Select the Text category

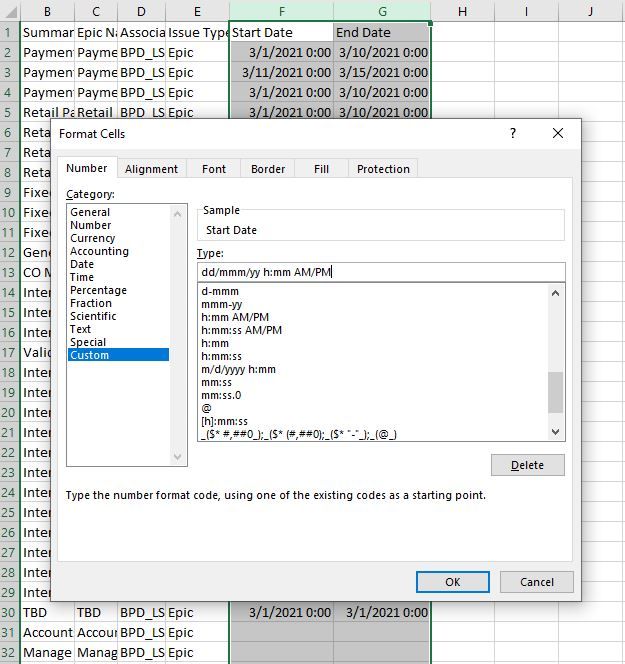119,329
